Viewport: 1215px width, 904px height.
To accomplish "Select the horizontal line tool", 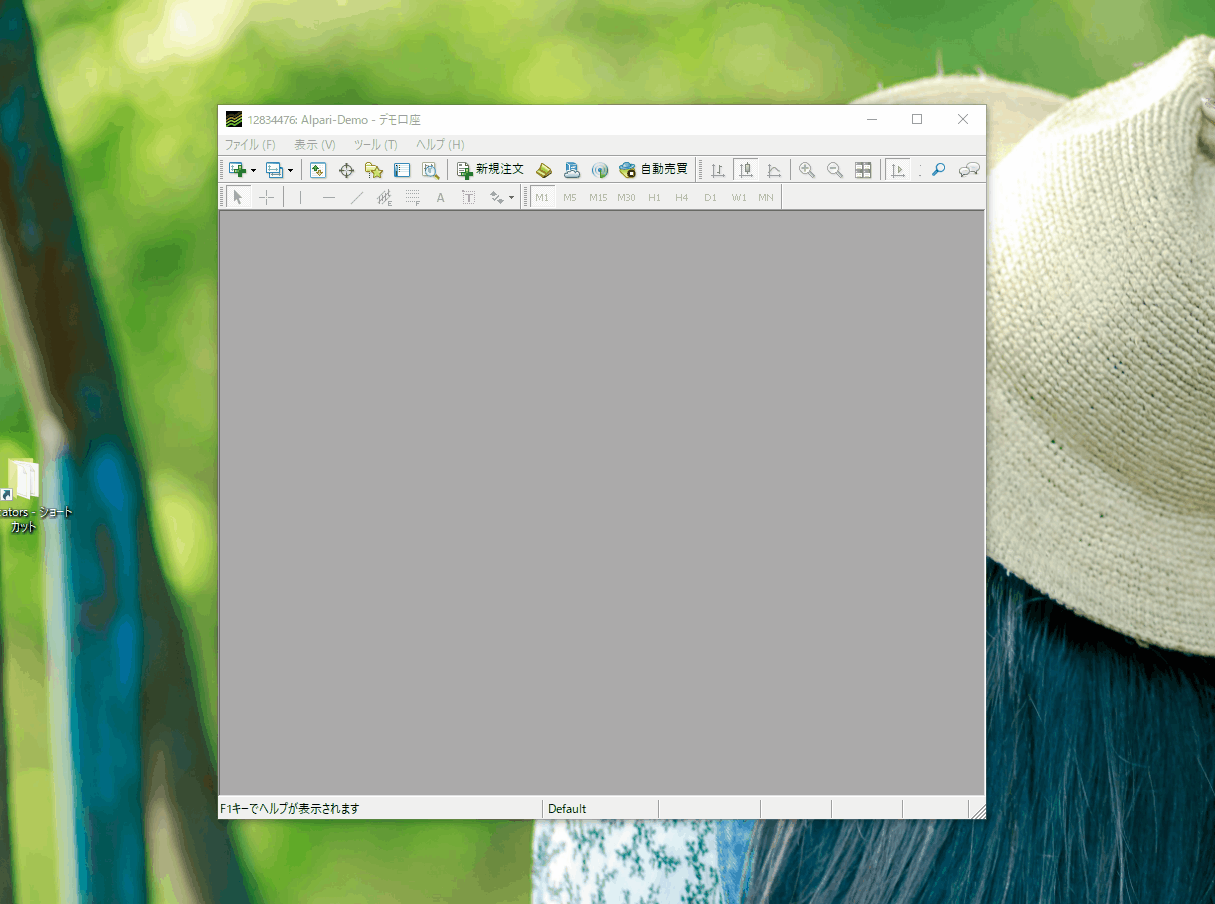I will [328, 197].
